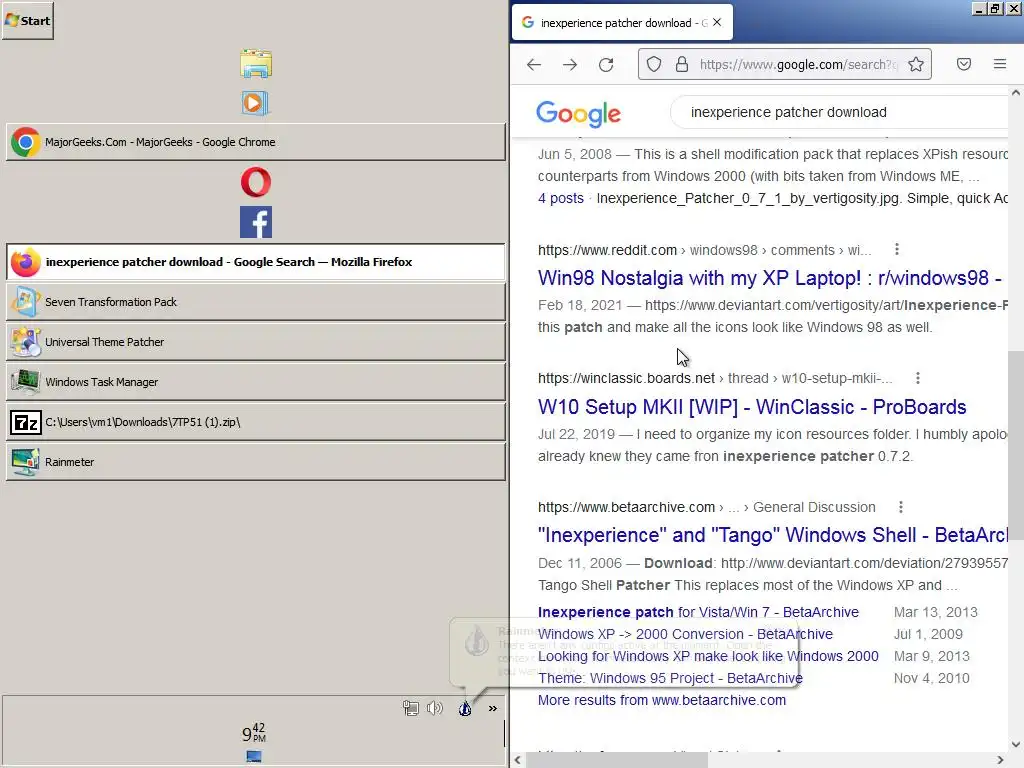Screen dimensions: 1024x768
Task: Reload the Firefox page
Action: pyautogui.click(x=606, y=65)
